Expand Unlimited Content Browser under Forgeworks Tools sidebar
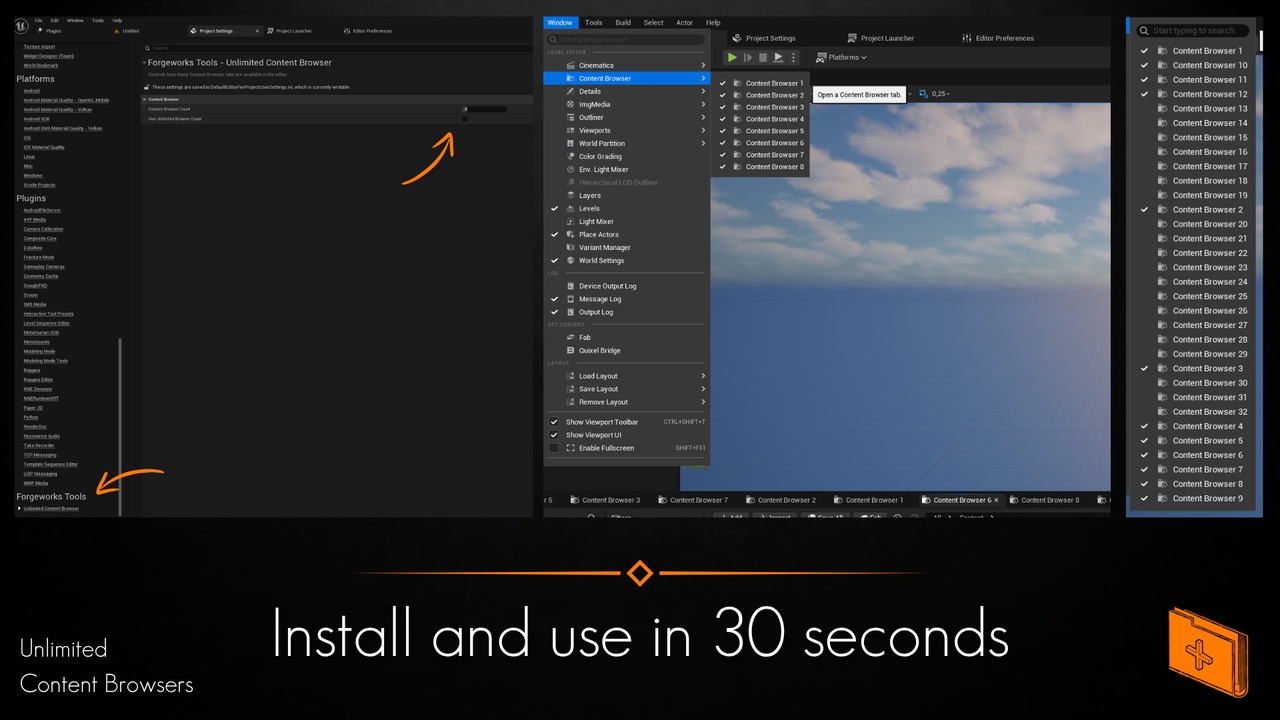The height and width of the screenshot is (720, 1280). 19,509
